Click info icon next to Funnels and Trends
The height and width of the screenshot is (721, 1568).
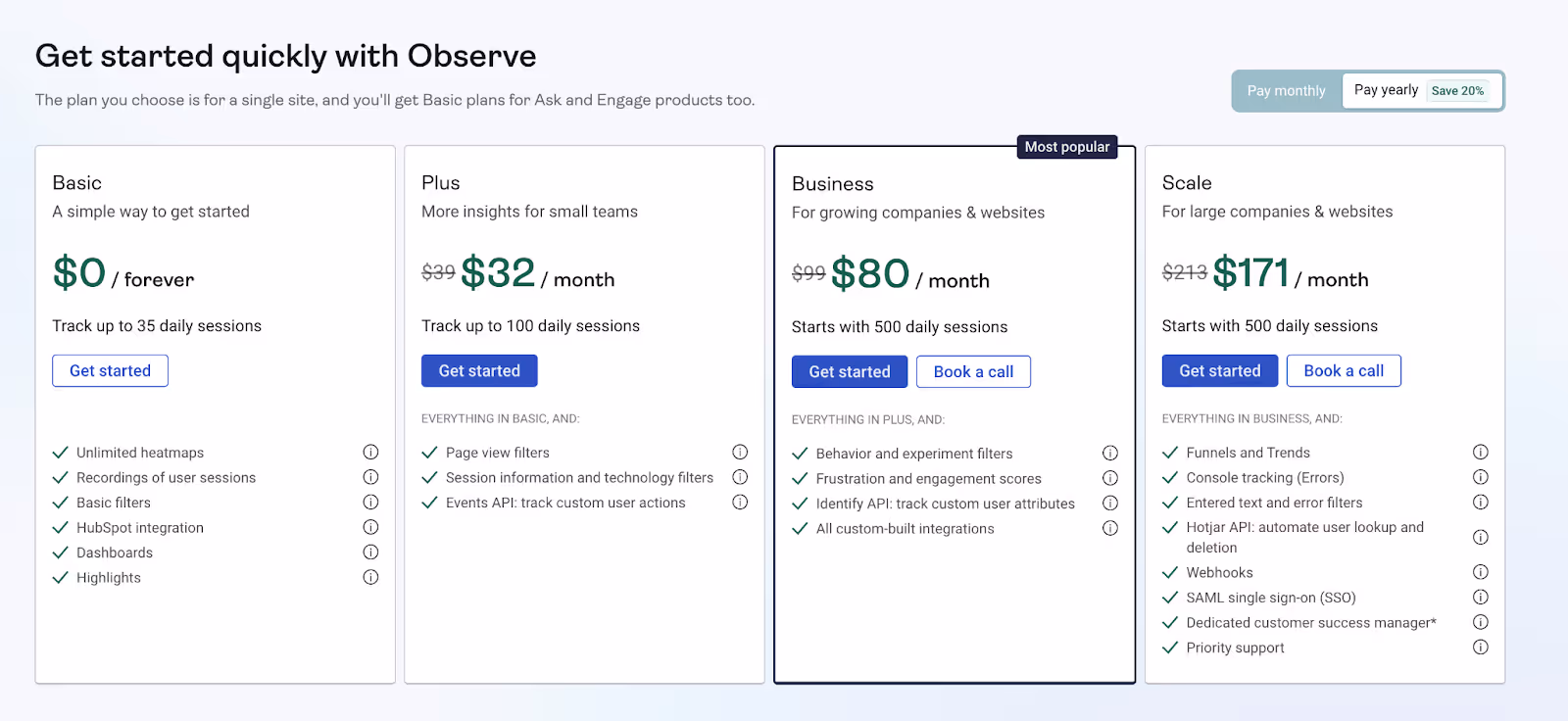tap(1481, 452)
